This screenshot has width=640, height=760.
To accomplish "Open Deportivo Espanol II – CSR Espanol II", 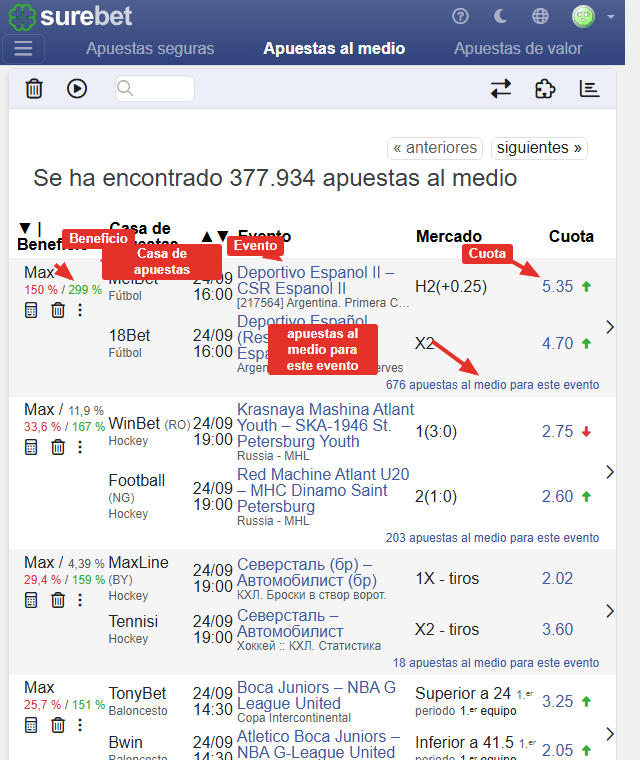I will 316,280.
